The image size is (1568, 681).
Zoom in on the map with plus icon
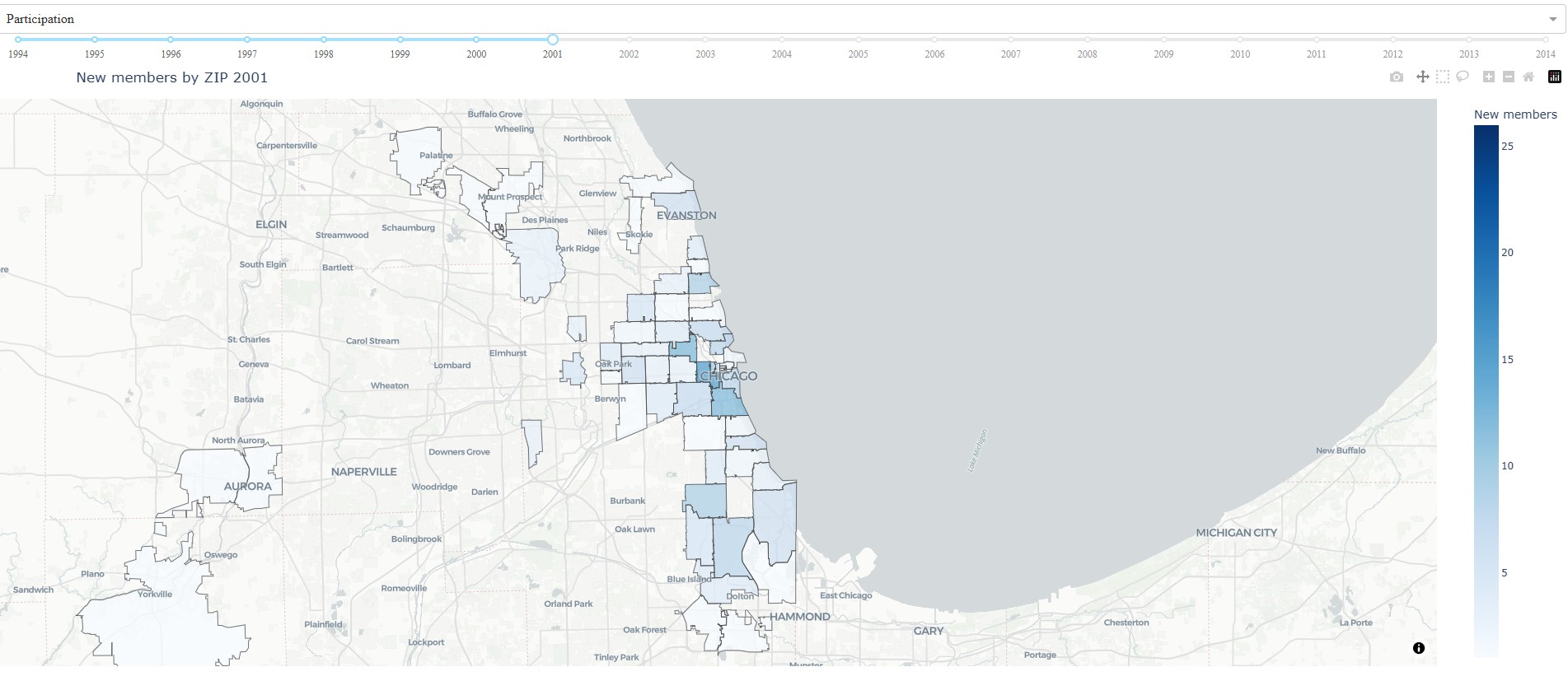click(1488, 77)
